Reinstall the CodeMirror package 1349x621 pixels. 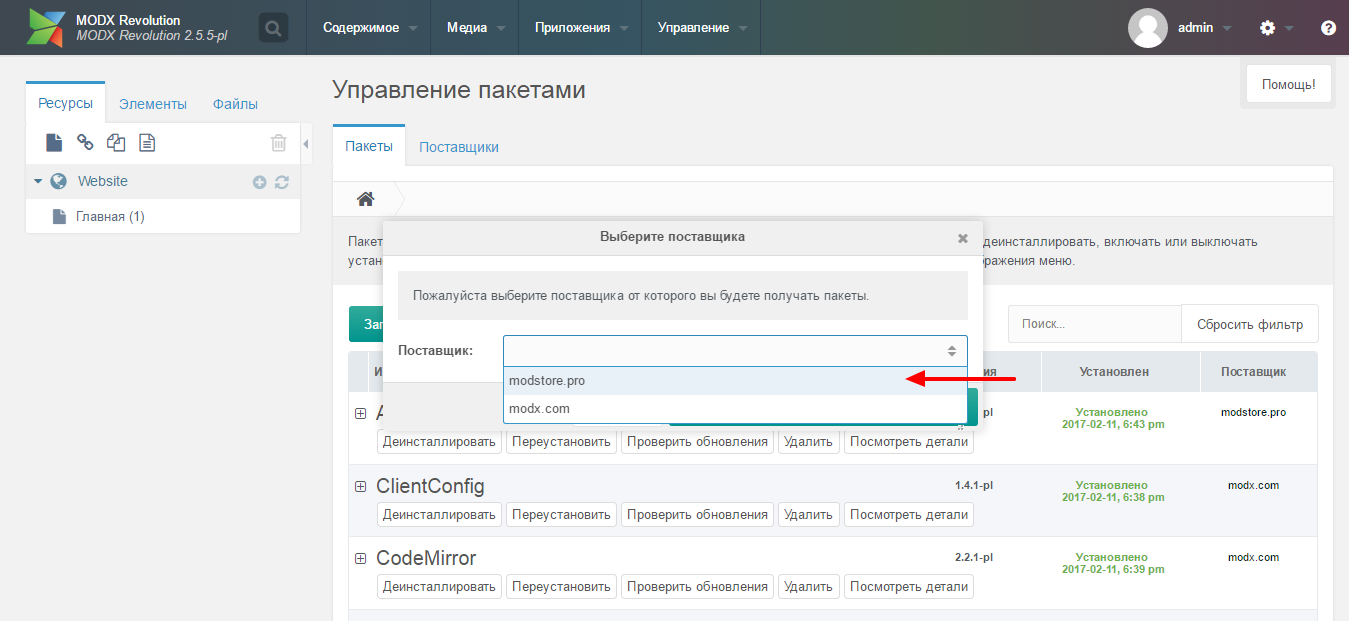pos(561,586)
